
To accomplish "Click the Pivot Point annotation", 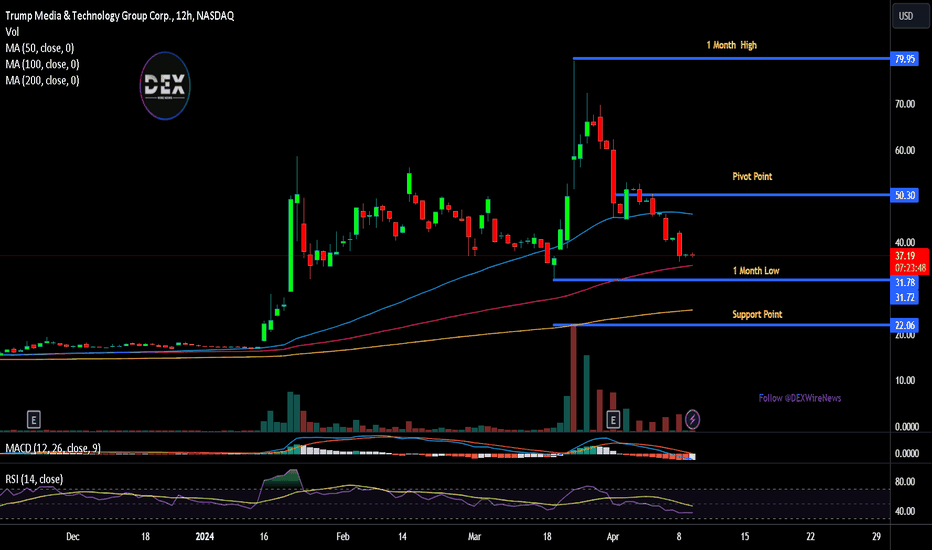I will tap(752, 177).
